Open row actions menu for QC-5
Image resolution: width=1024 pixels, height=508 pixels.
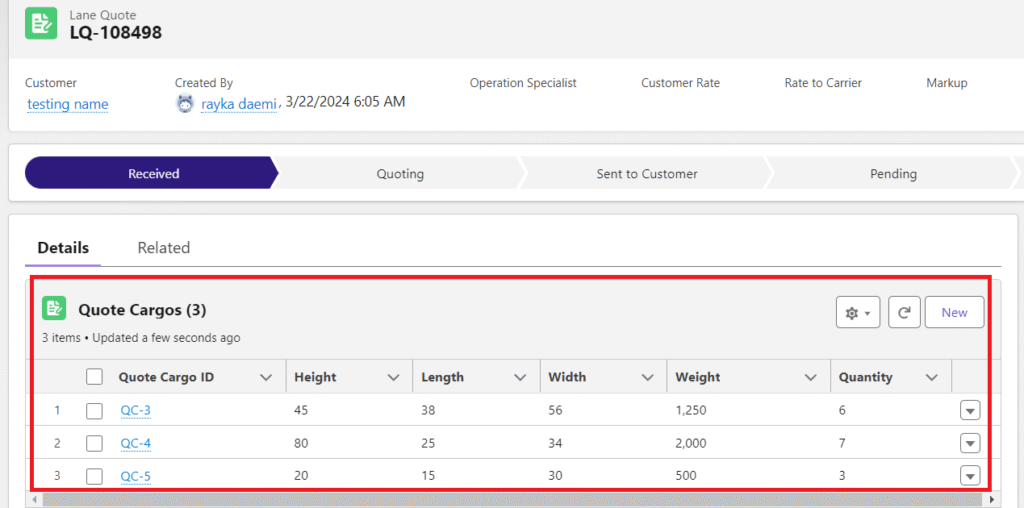pos(969,476)
